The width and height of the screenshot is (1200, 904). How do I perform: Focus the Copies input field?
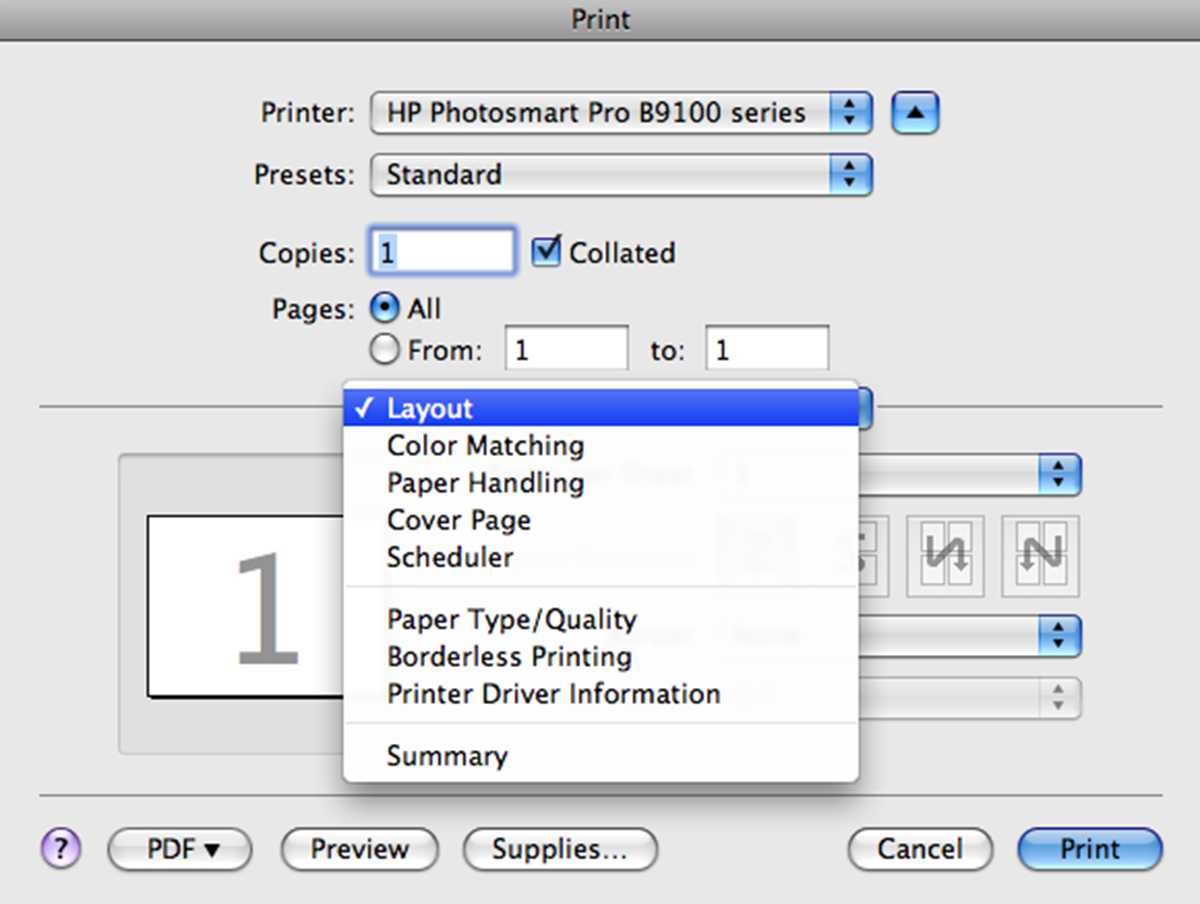pyautogui.click(x=444, y=251)
